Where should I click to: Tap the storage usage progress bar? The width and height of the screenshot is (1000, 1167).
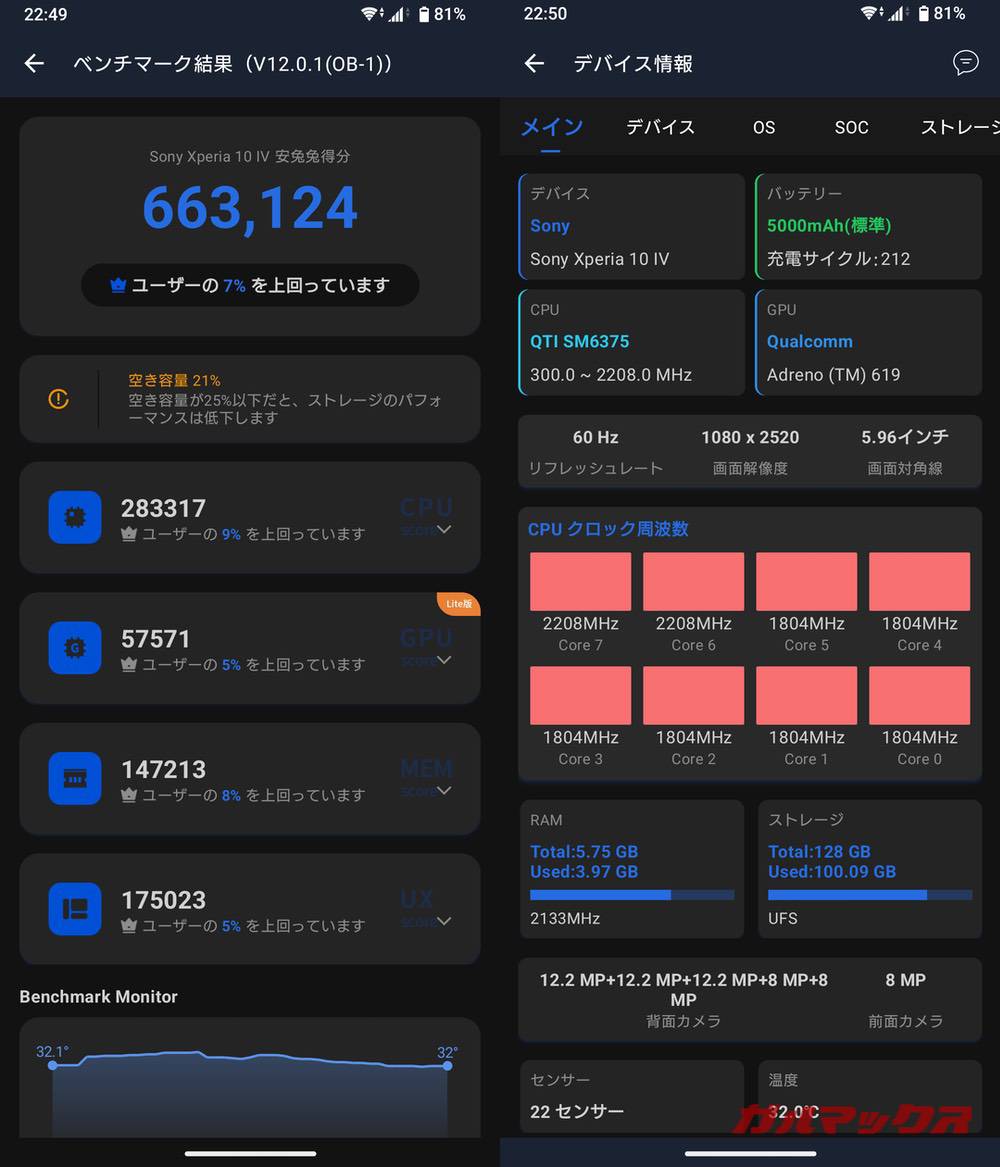tap(870, 895)
